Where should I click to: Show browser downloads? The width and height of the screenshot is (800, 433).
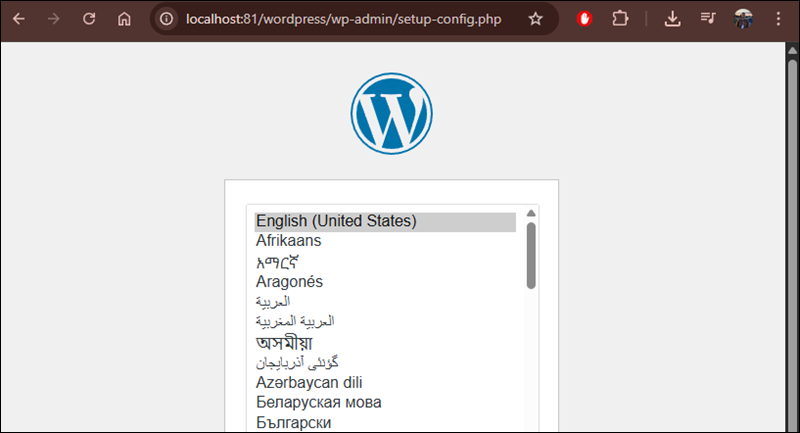click(672, 19)
